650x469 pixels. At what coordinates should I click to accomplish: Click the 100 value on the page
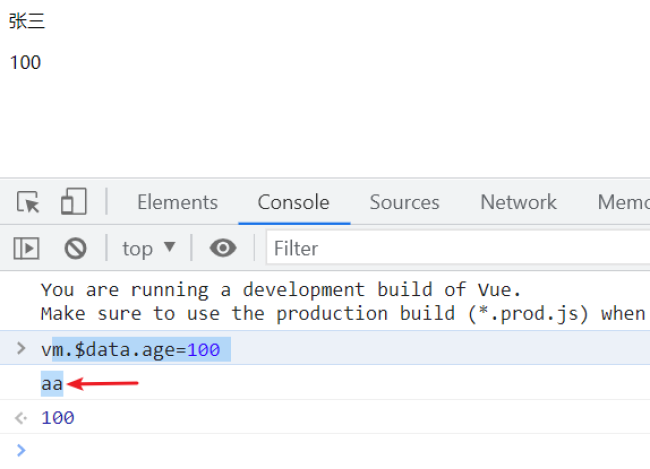coord(25,62)
